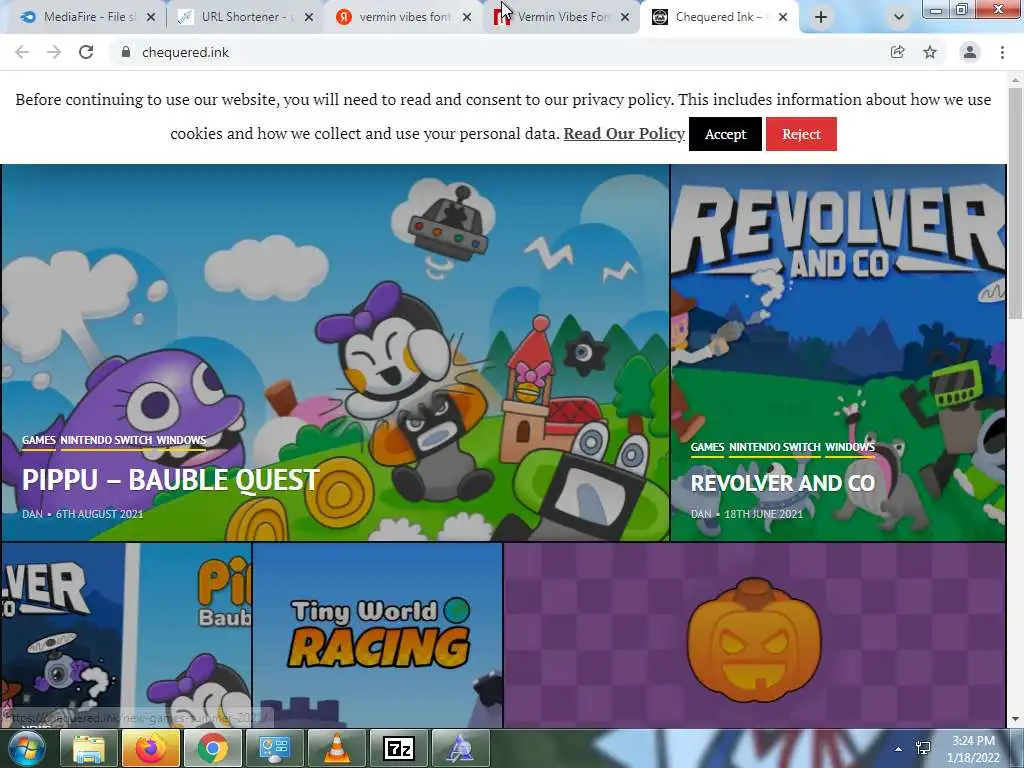
Task: Share this page from the address bar
Action: click(897, 52)
